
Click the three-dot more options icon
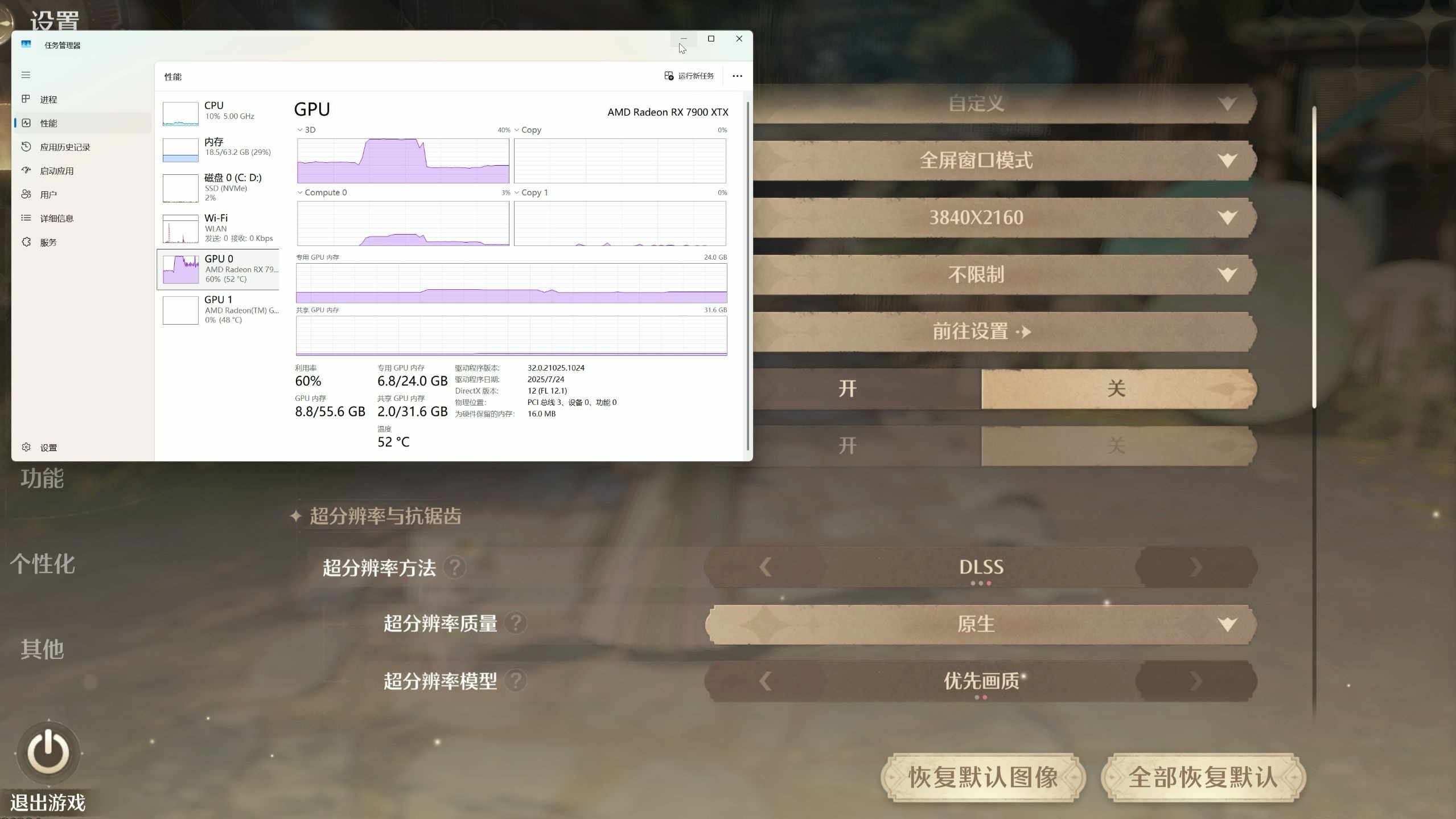737,76
